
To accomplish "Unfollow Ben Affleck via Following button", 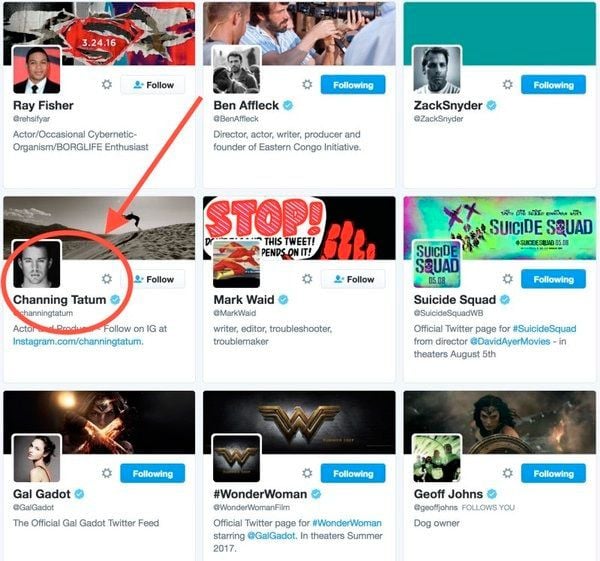I will (353, 85).
